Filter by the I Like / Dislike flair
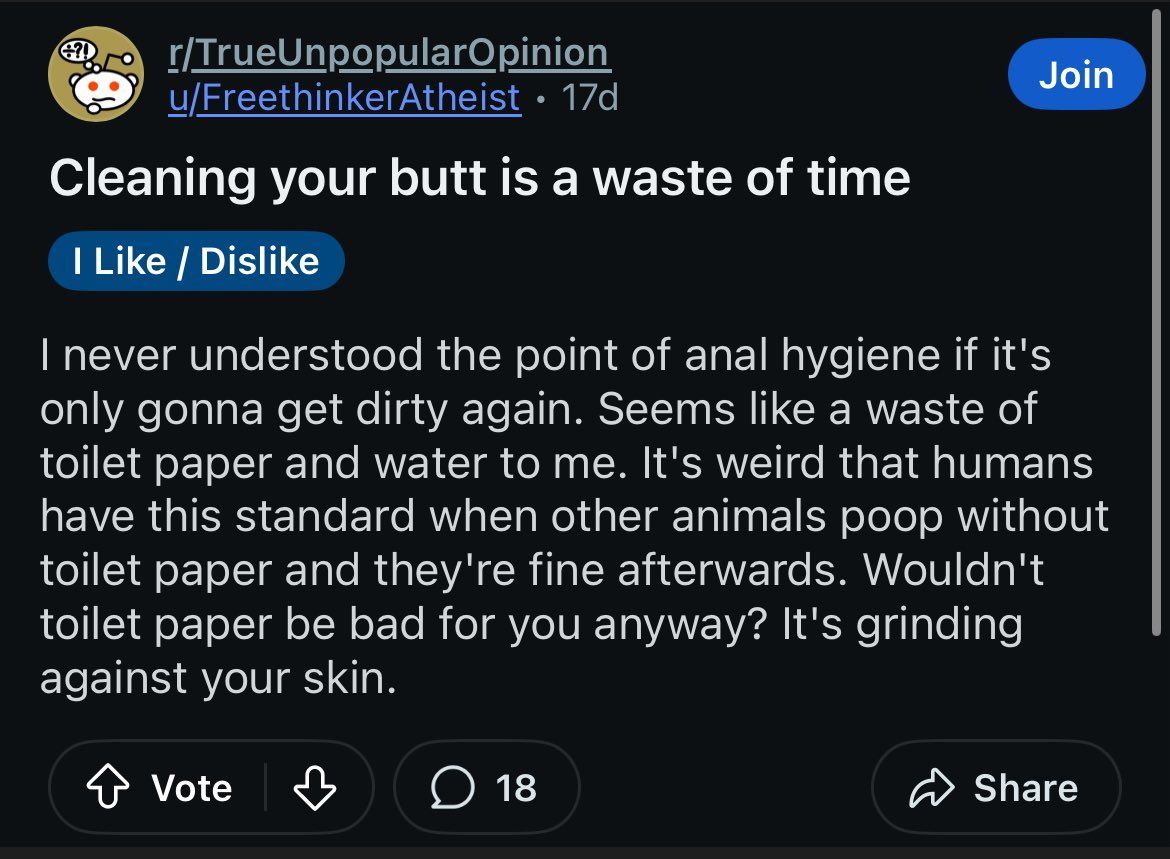 point(196,260)
